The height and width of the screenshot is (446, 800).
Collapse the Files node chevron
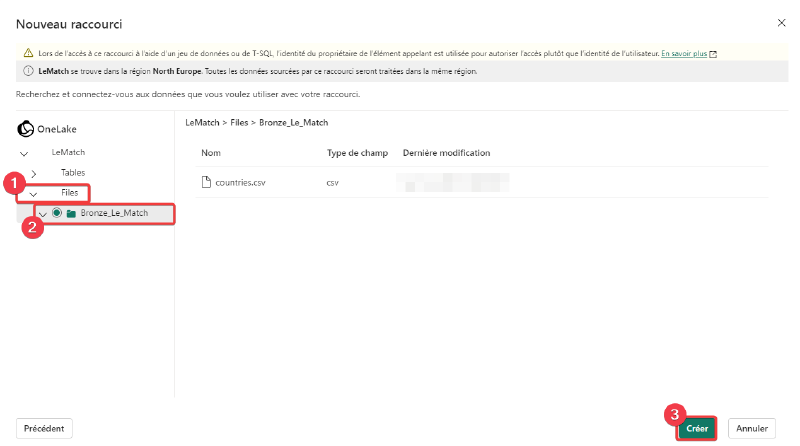point(33,194)
